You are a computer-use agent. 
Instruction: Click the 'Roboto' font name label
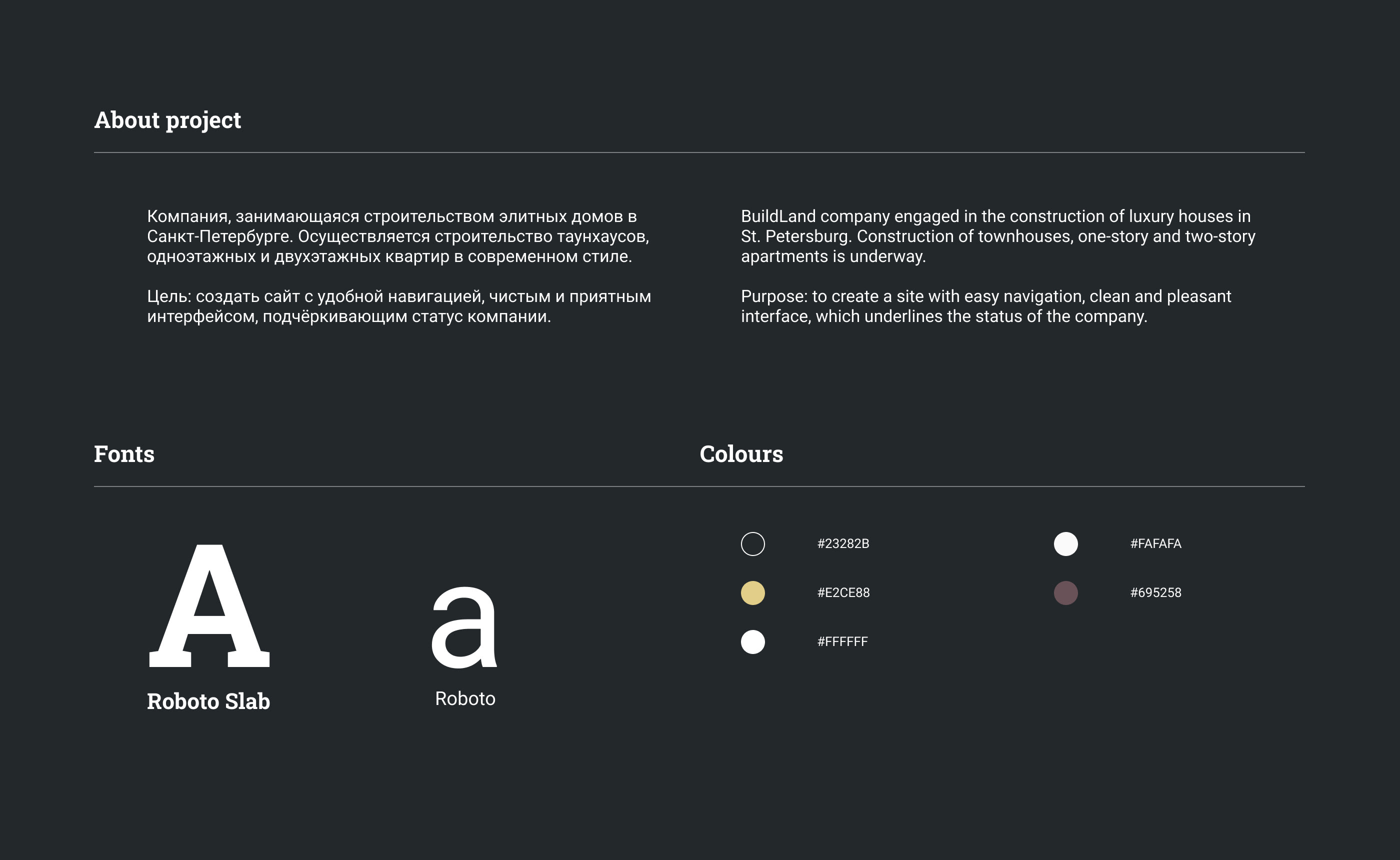coord(464,698)
